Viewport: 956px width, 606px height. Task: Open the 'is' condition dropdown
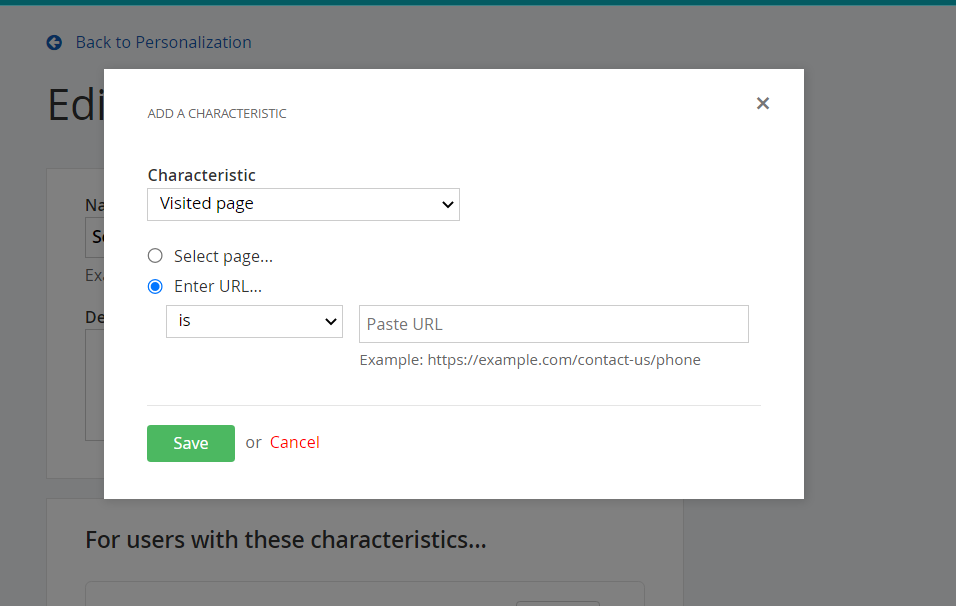[x=254, y=321]
